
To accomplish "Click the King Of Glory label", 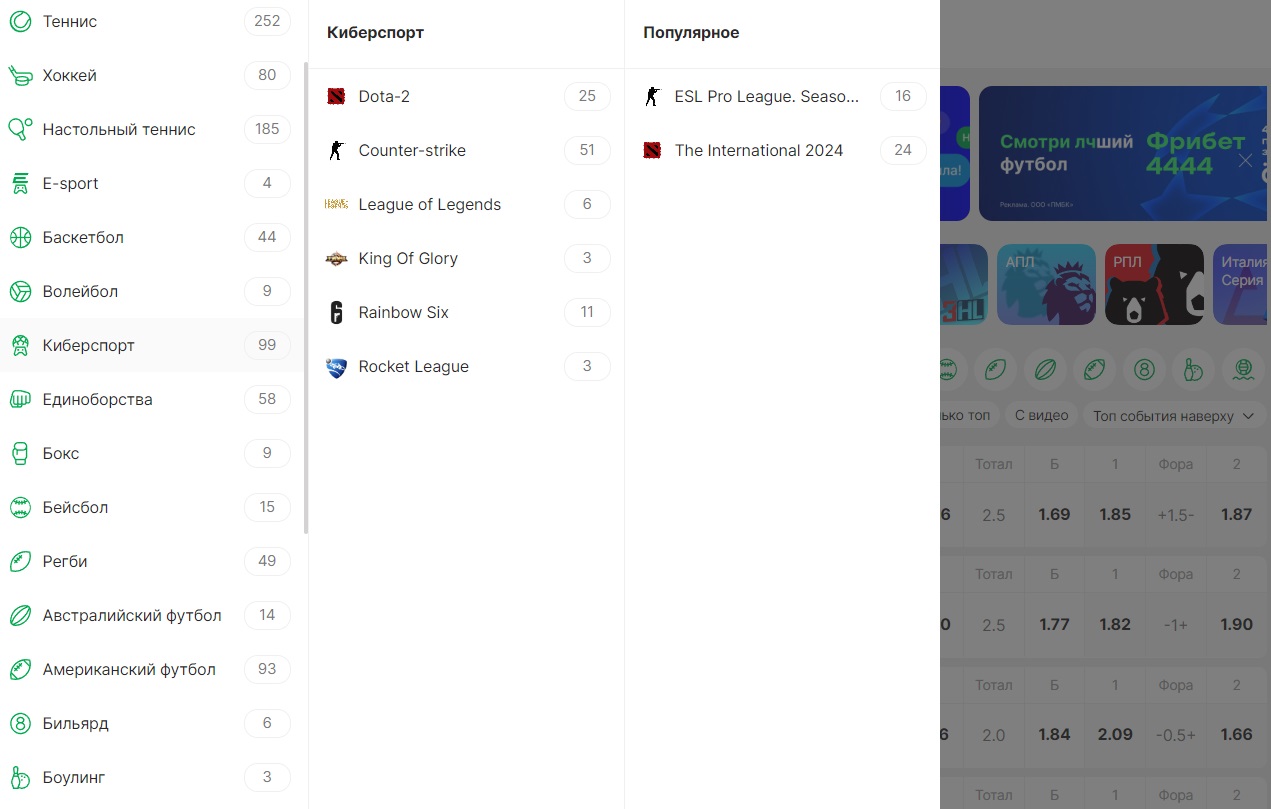I will click(x=408, y=258).
